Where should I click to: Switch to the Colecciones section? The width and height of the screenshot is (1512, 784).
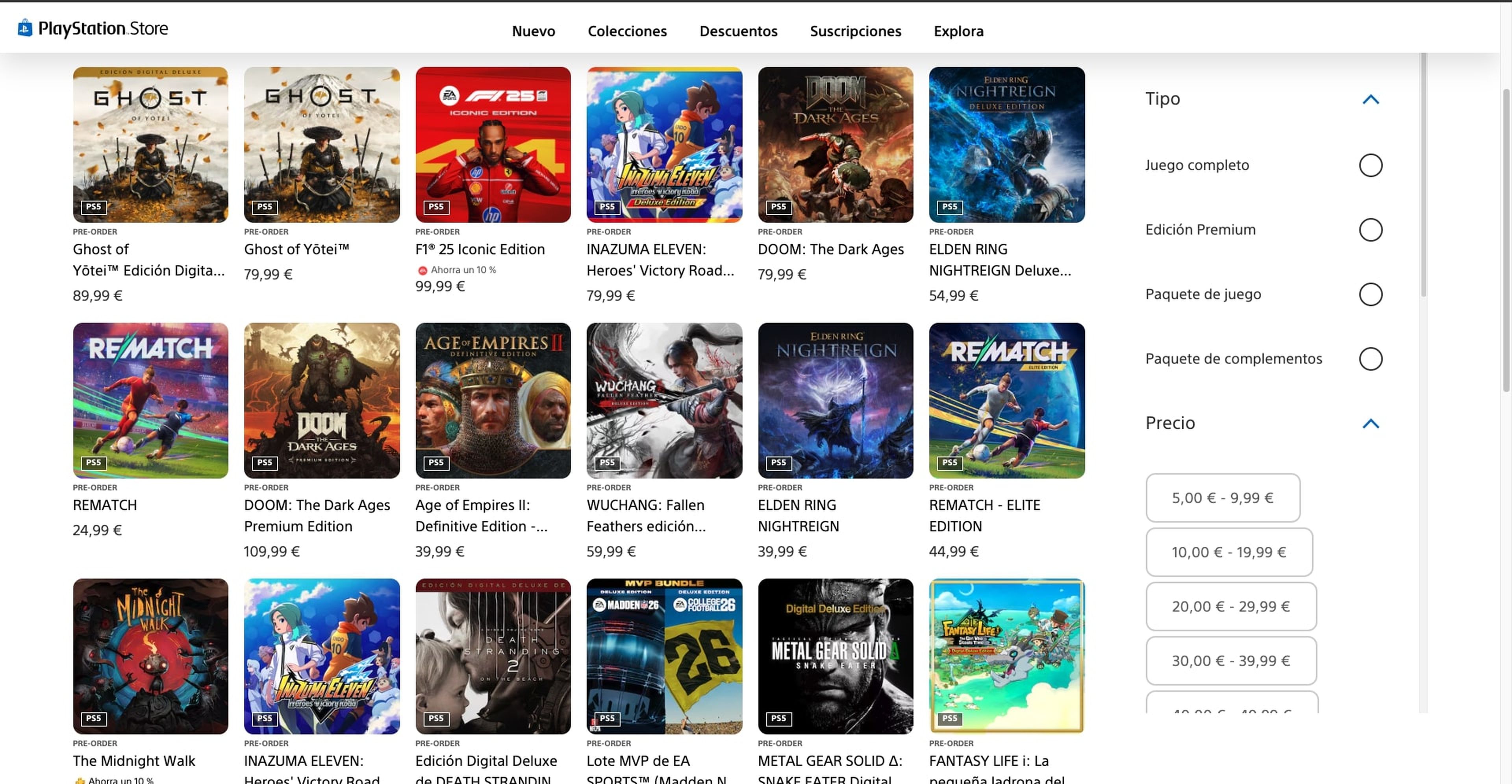[x=627, y=31]
